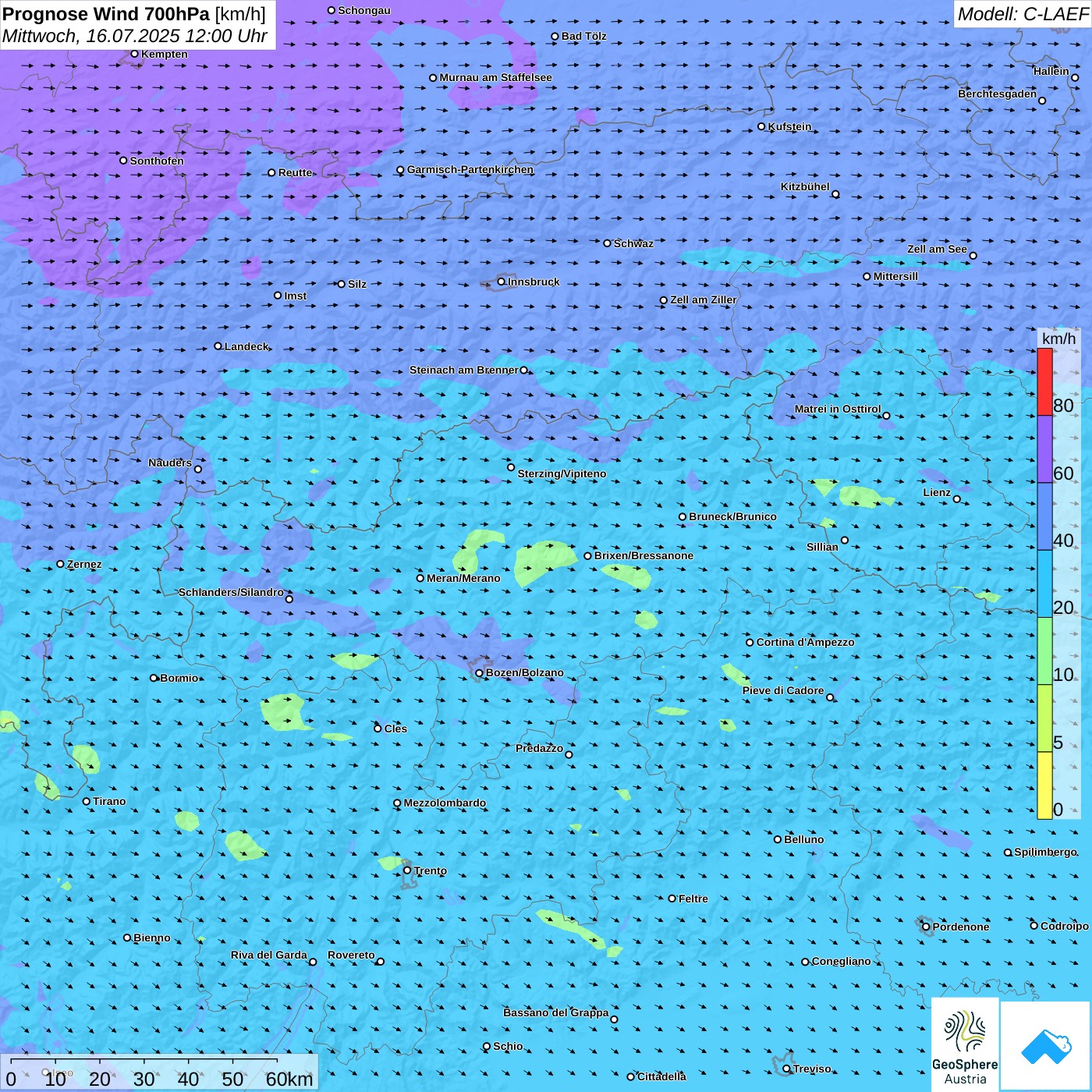Select the Bozen/Bolzano city label

pos(524,672)
